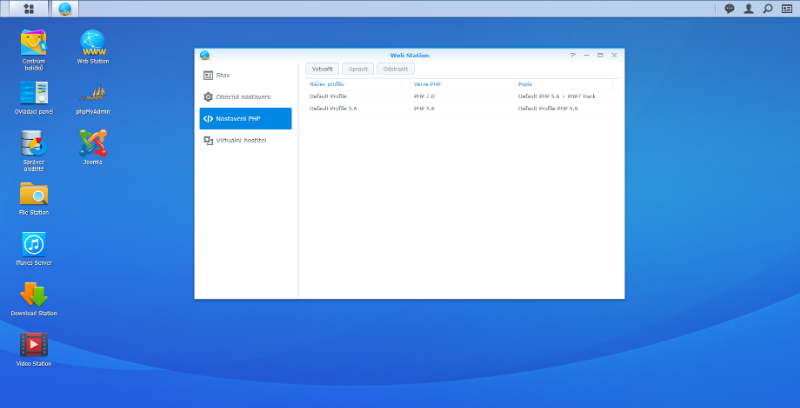Open the widgets panel icon
Image resolution: width=800 pixels, height=408 pixels.
click(x=787, y=9)
